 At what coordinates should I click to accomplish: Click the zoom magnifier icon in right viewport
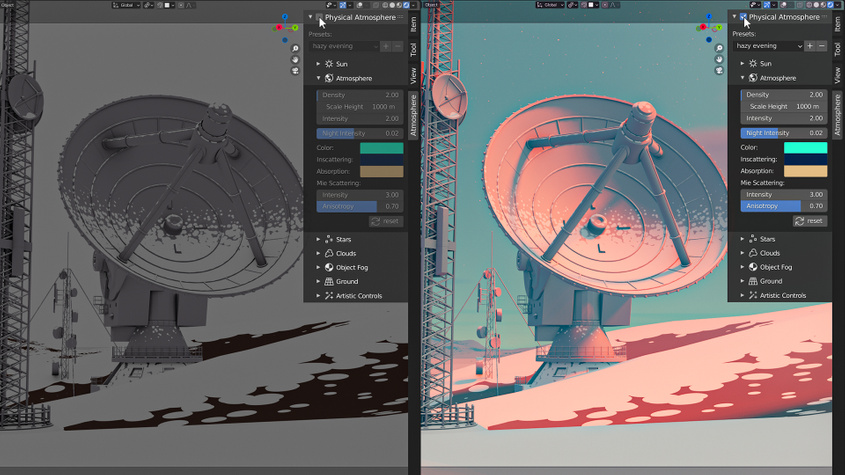(x=719, y=48)
